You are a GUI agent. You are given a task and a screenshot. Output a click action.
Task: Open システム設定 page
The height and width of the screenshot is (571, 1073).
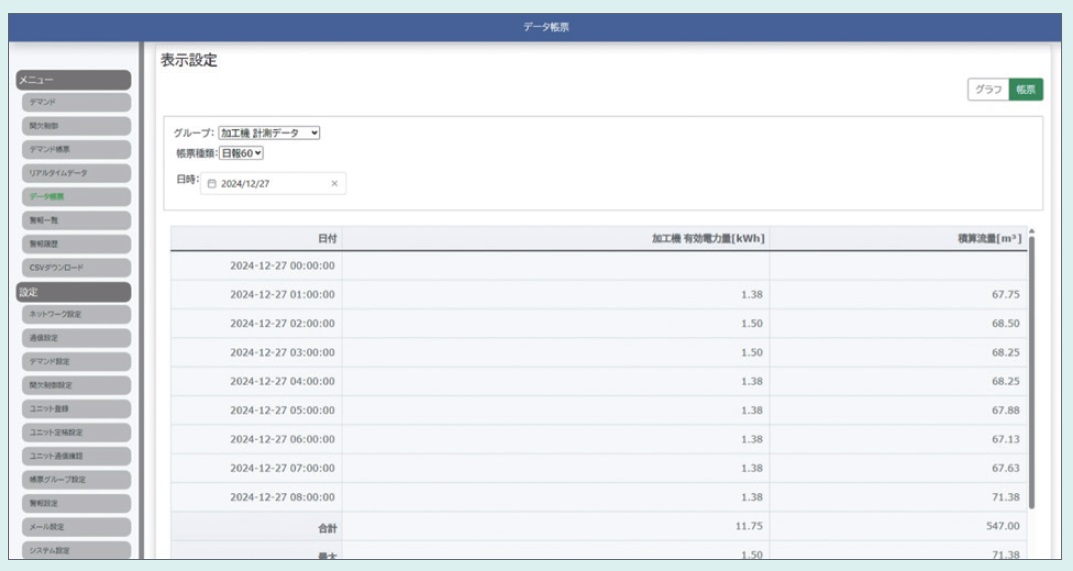click(76, 550)
